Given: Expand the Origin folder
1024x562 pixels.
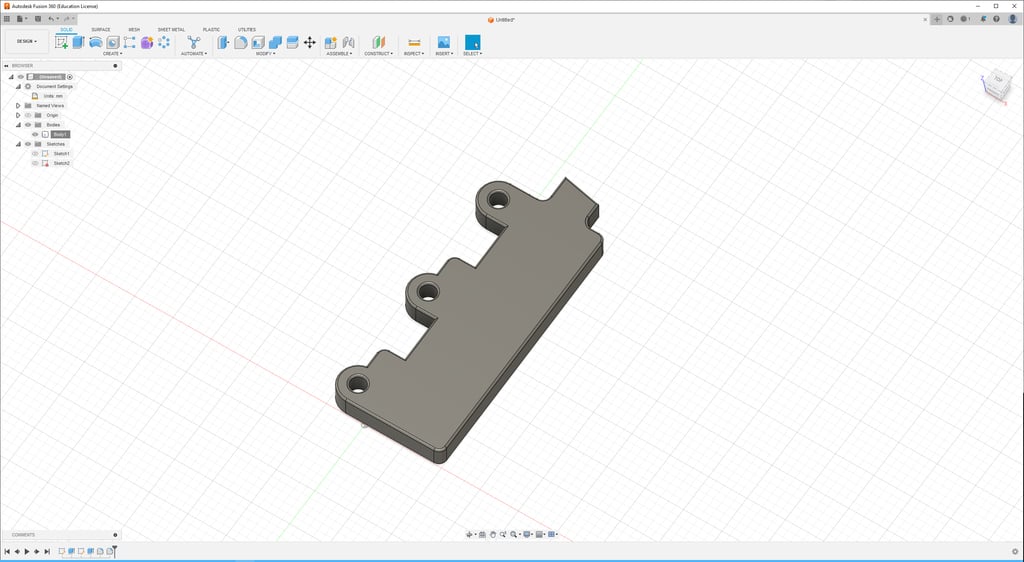Looking at the screenshot, I should 18,115.
